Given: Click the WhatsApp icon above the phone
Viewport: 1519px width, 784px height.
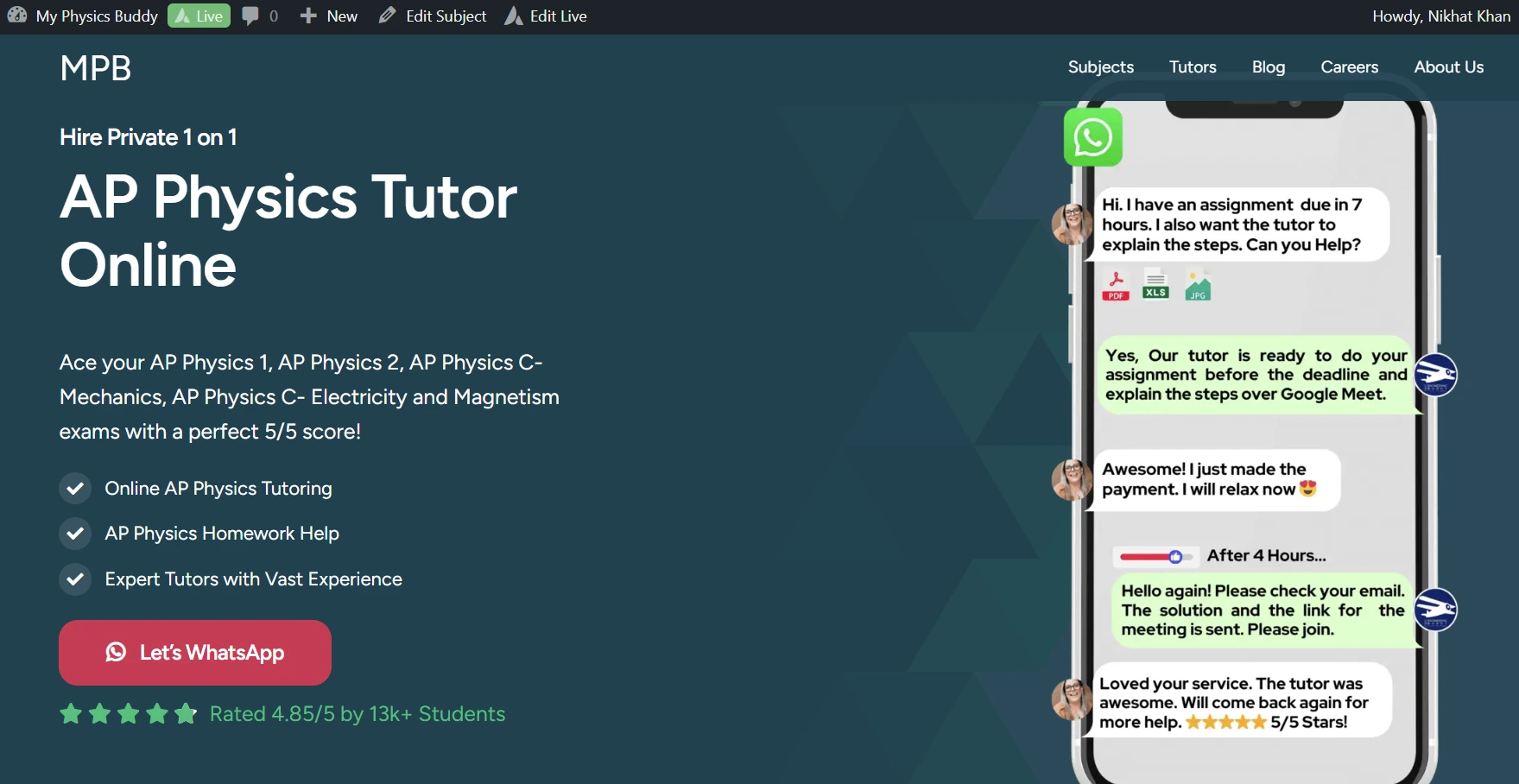Looking at the screenshot, I should point(1092,137).
